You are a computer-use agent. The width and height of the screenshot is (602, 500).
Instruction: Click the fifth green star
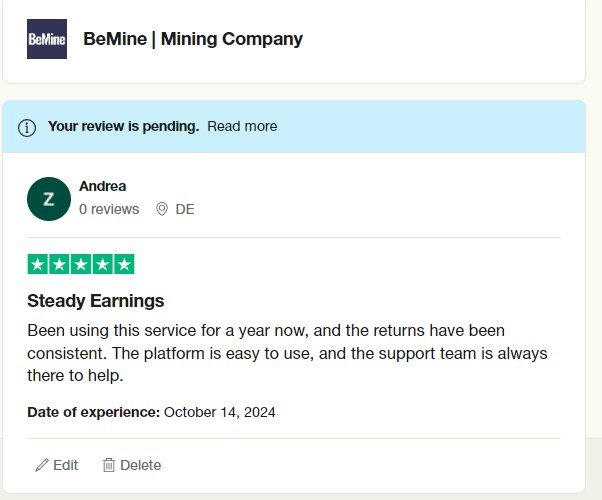pos(124,264)
